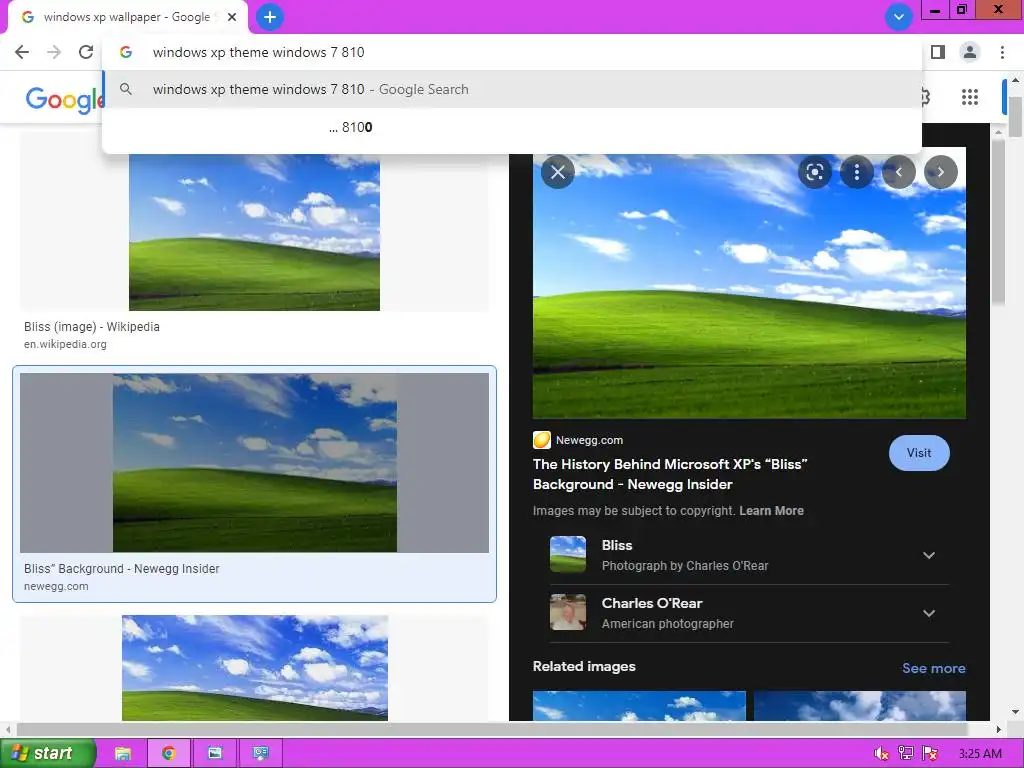Open the Start menu

(x=47, y=753)
